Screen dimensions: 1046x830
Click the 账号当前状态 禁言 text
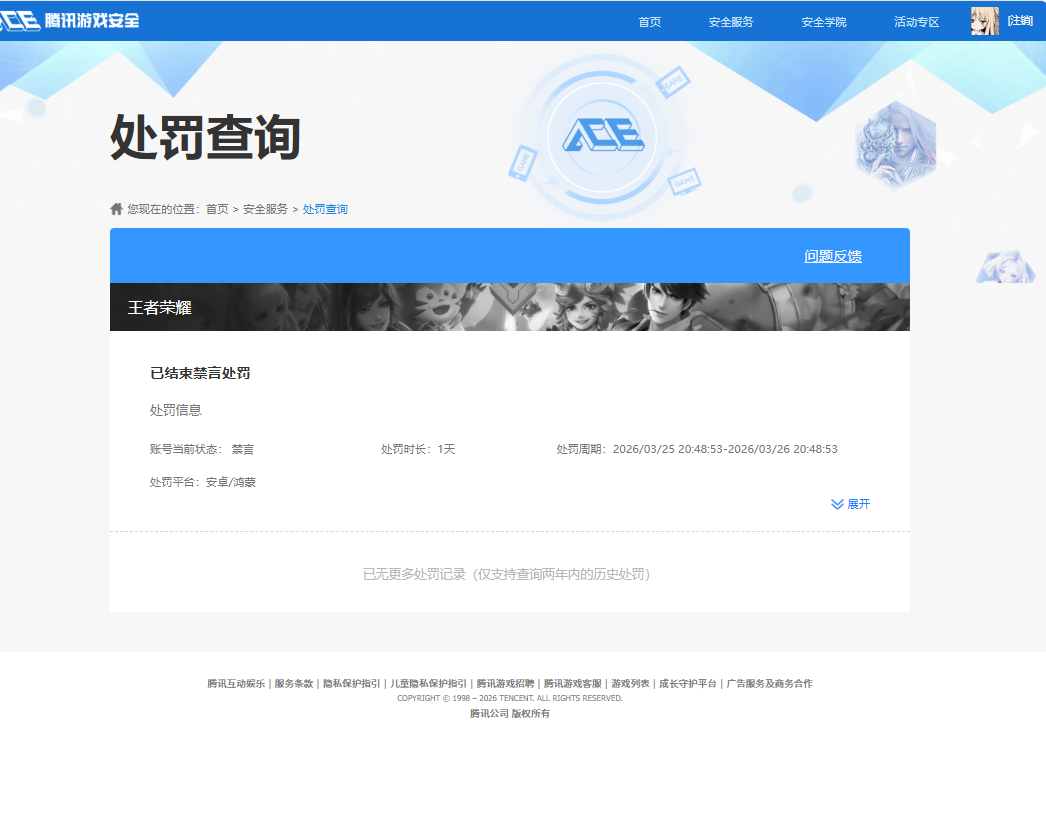click(x=201, y=449)
